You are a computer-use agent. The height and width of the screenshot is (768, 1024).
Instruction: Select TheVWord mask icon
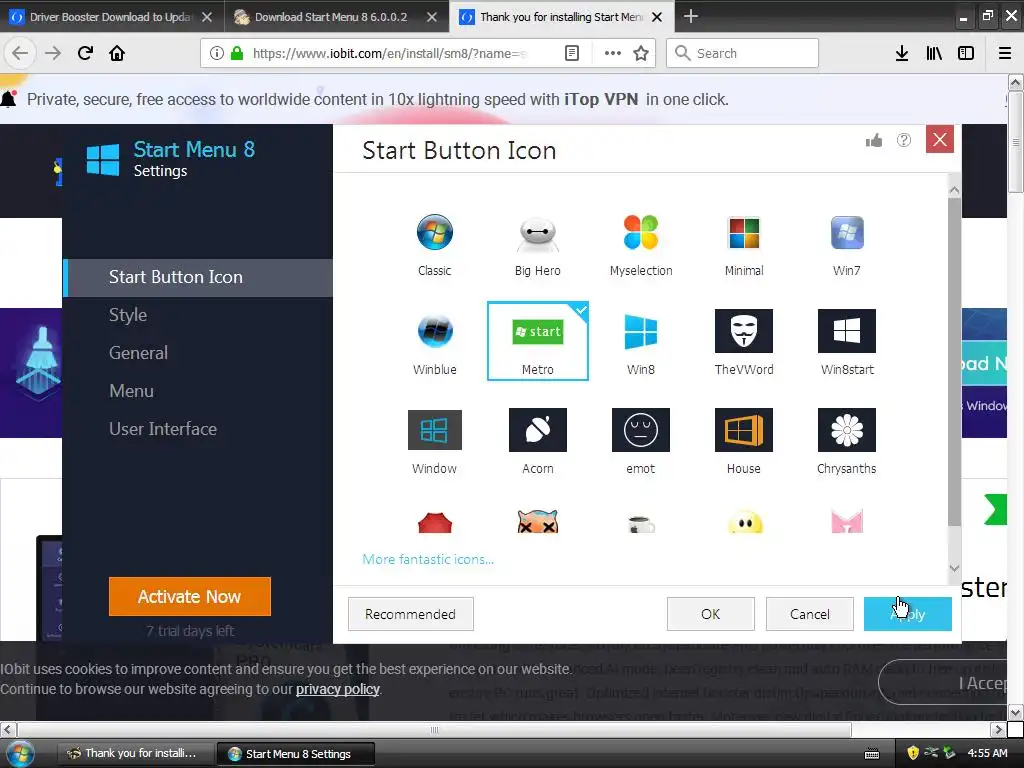(744, 343)
